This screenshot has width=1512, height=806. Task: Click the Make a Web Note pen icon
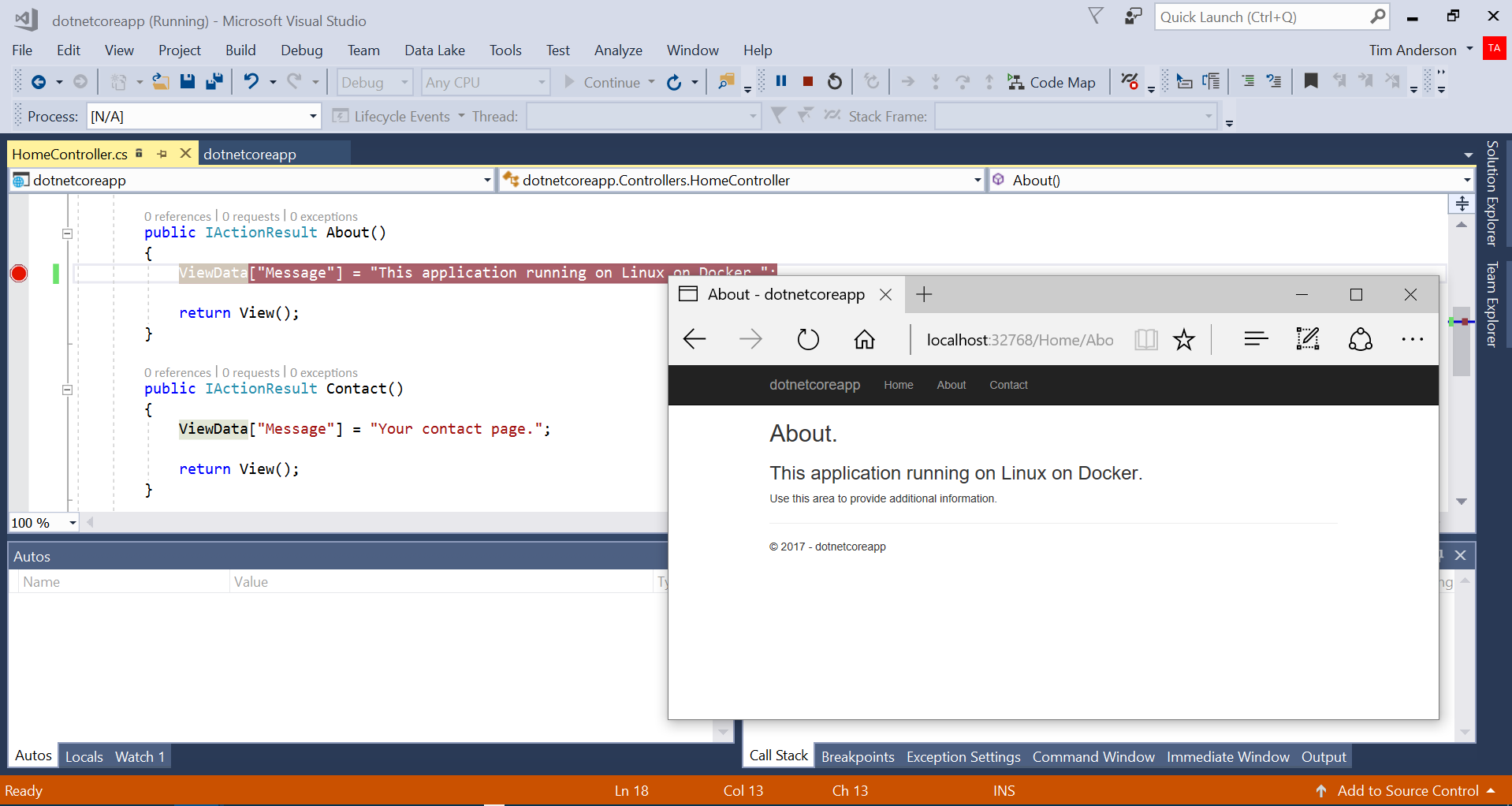[1307, 339]
